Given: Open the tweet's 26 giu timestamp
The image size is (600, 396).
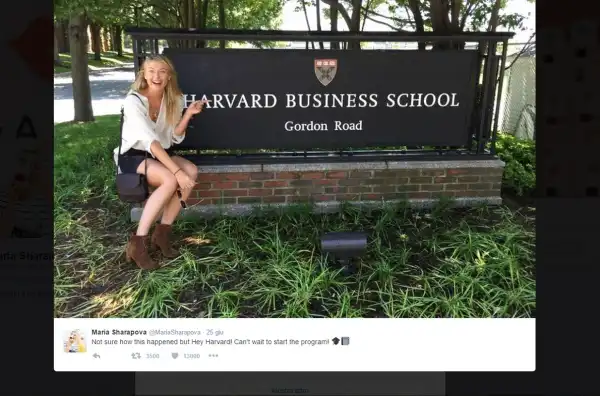Looking at the screenshot, I should tap(215, 332).
